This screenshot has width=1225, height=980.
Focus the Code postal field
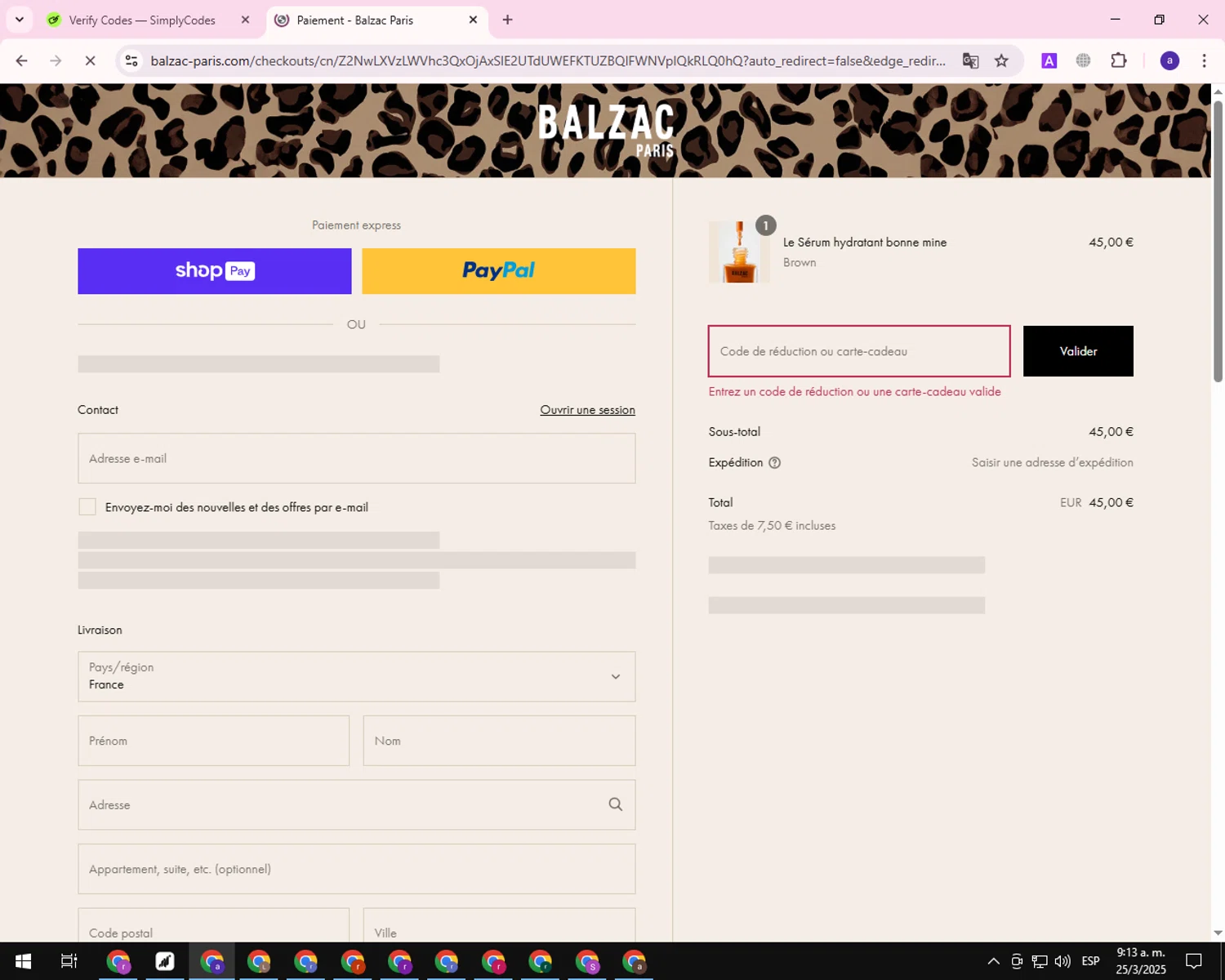point(213,925)
